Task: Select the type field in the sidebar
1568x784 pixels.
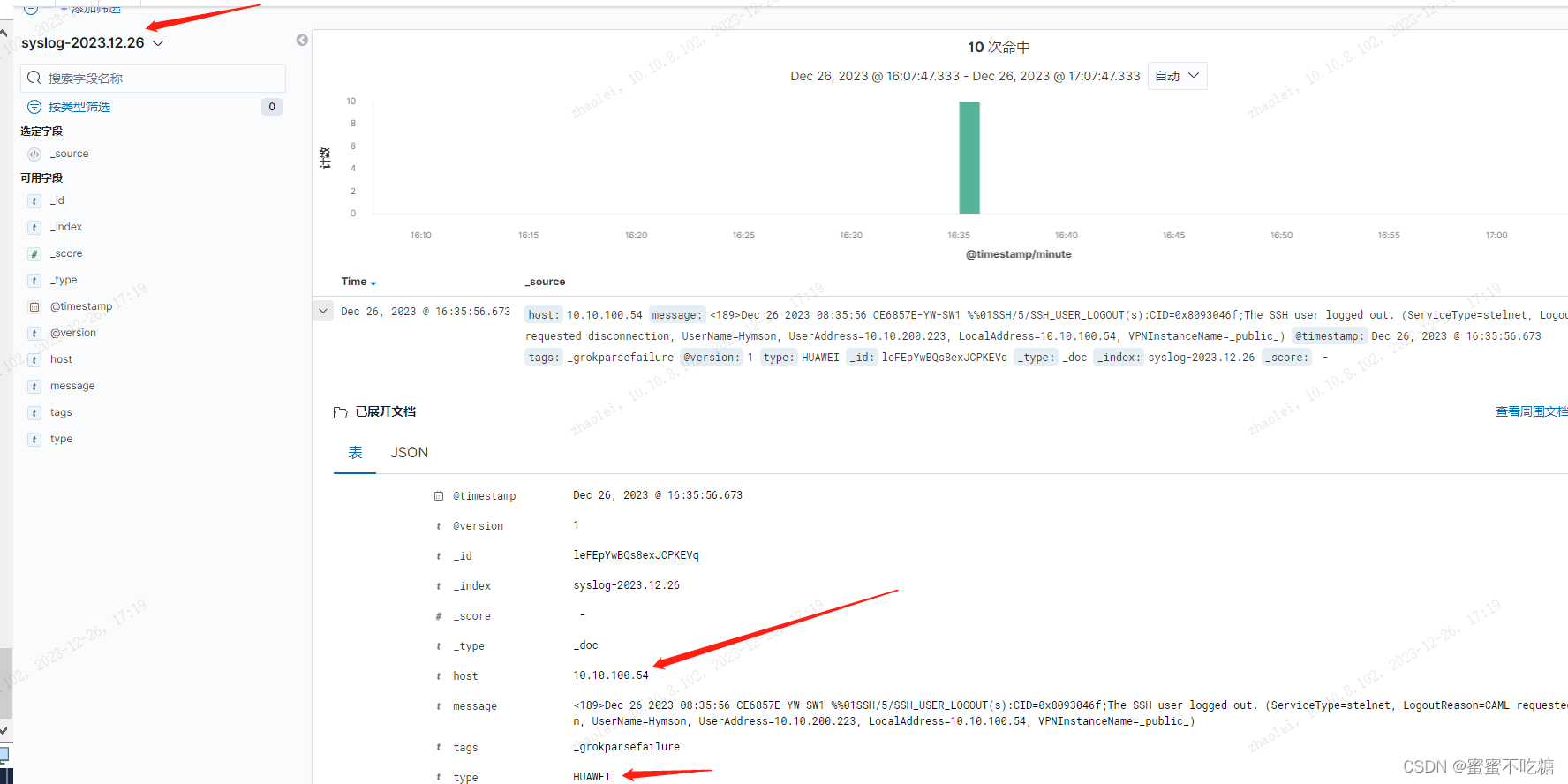Action: tap(61, 439)
